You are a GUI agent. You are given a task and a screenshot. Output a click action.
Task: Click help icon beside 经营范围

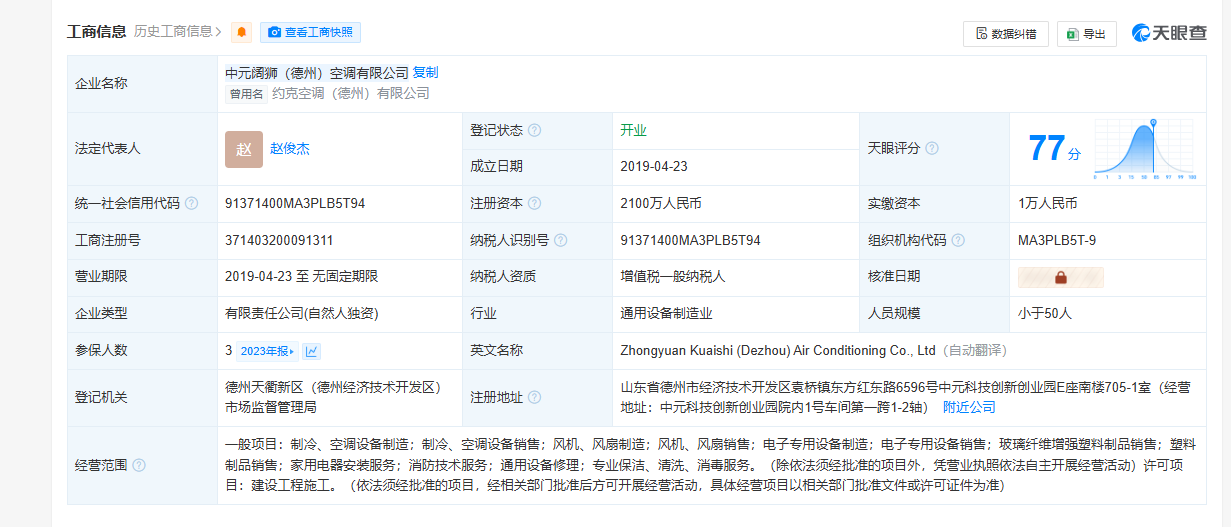point(139,465)
